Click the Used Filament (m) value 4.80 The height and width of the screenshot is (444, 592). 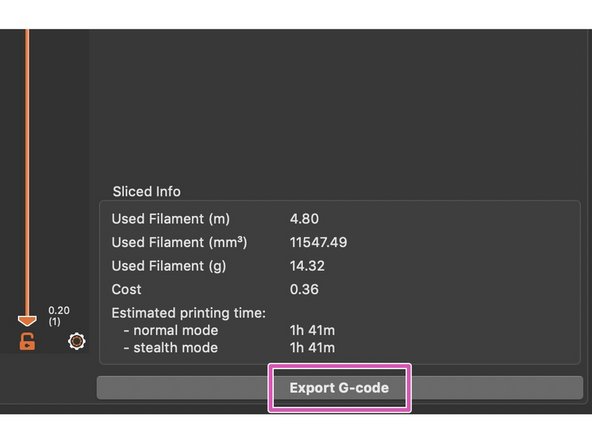tap(304, 219)
